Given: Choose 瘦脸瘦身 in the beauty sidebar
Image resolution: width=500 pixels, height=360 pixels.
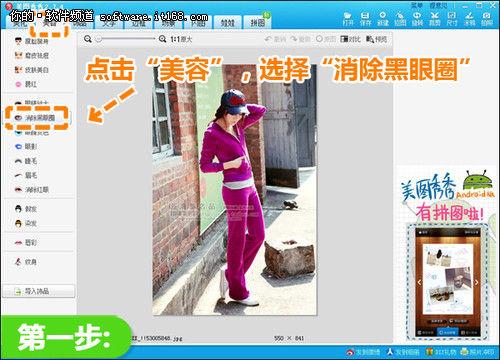Looking at the screenshot, I should (32, 41).
